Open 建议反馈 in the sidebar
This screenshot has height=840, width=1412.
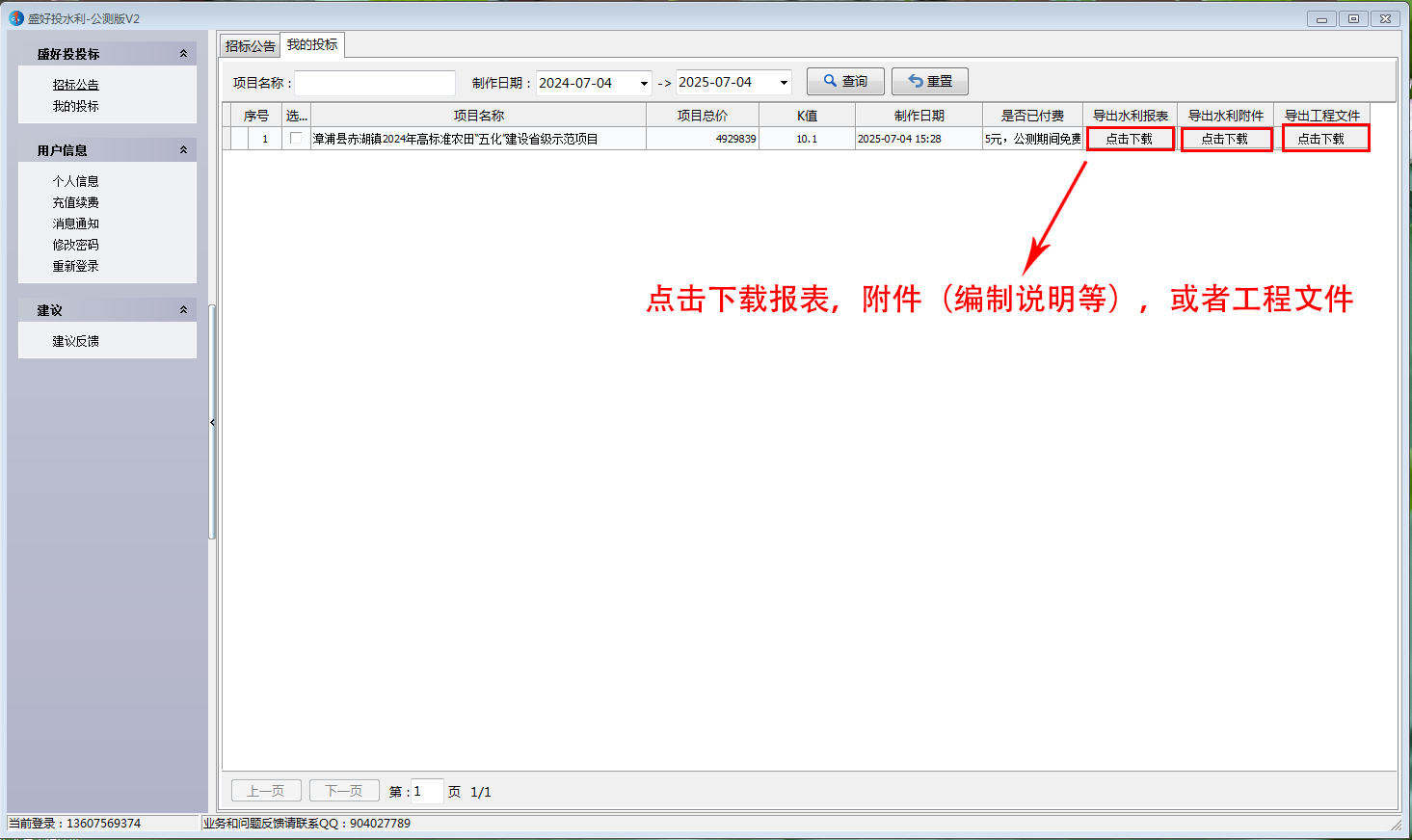point(75,341)
